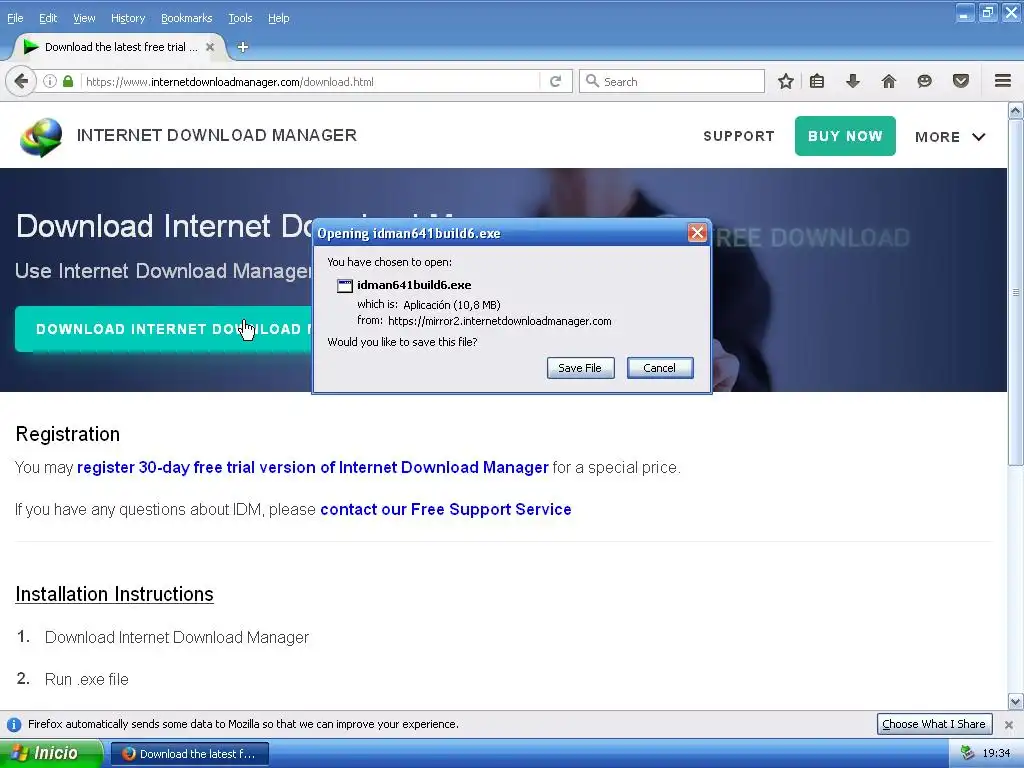Screen dimensions: 1024x768
Task: Open the History menu
Action: (x=128, y=18)
